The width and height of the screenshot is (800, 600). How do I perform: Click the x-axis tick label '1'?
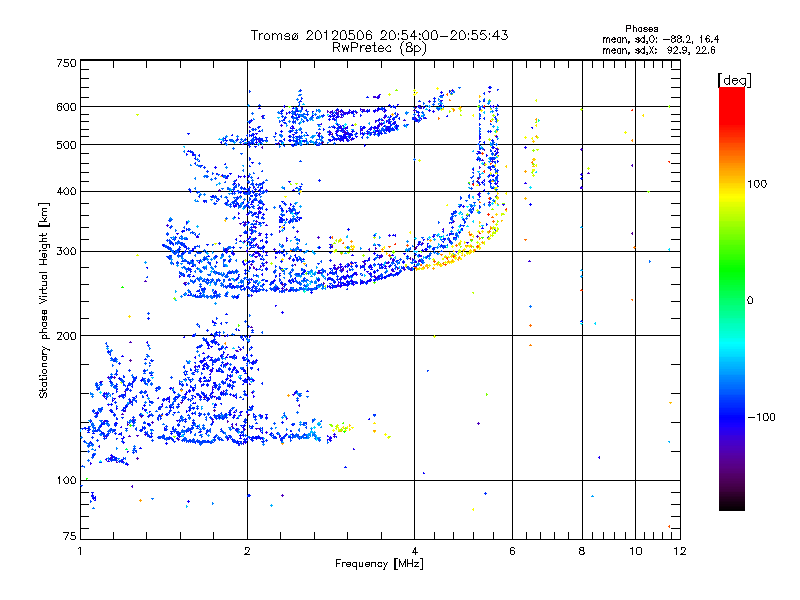click(x=80, y=551)
